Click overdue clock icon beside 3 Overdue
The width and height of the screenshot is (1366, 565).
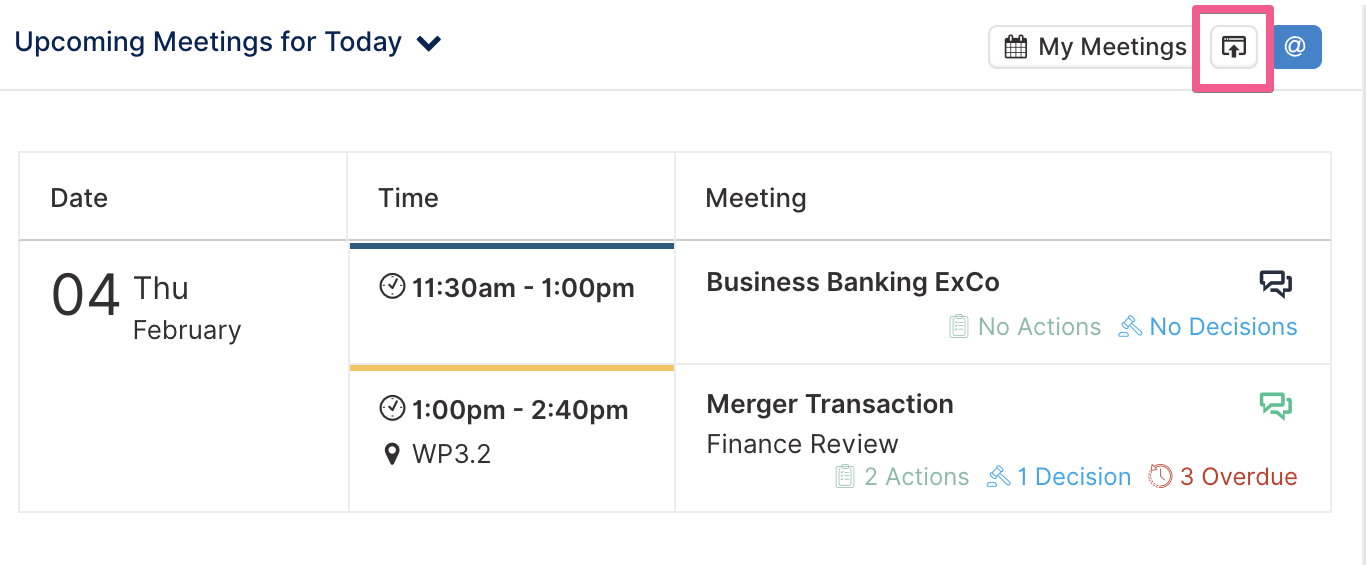(1160, 477)
